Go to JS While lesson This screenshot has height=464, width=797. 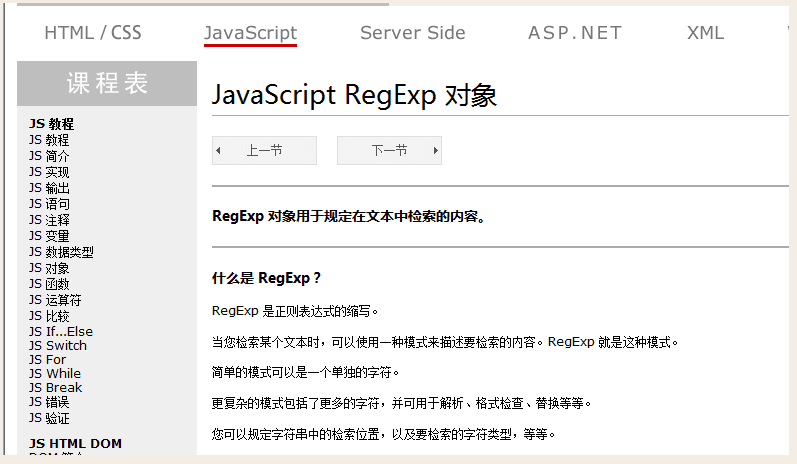pos(55,373)
